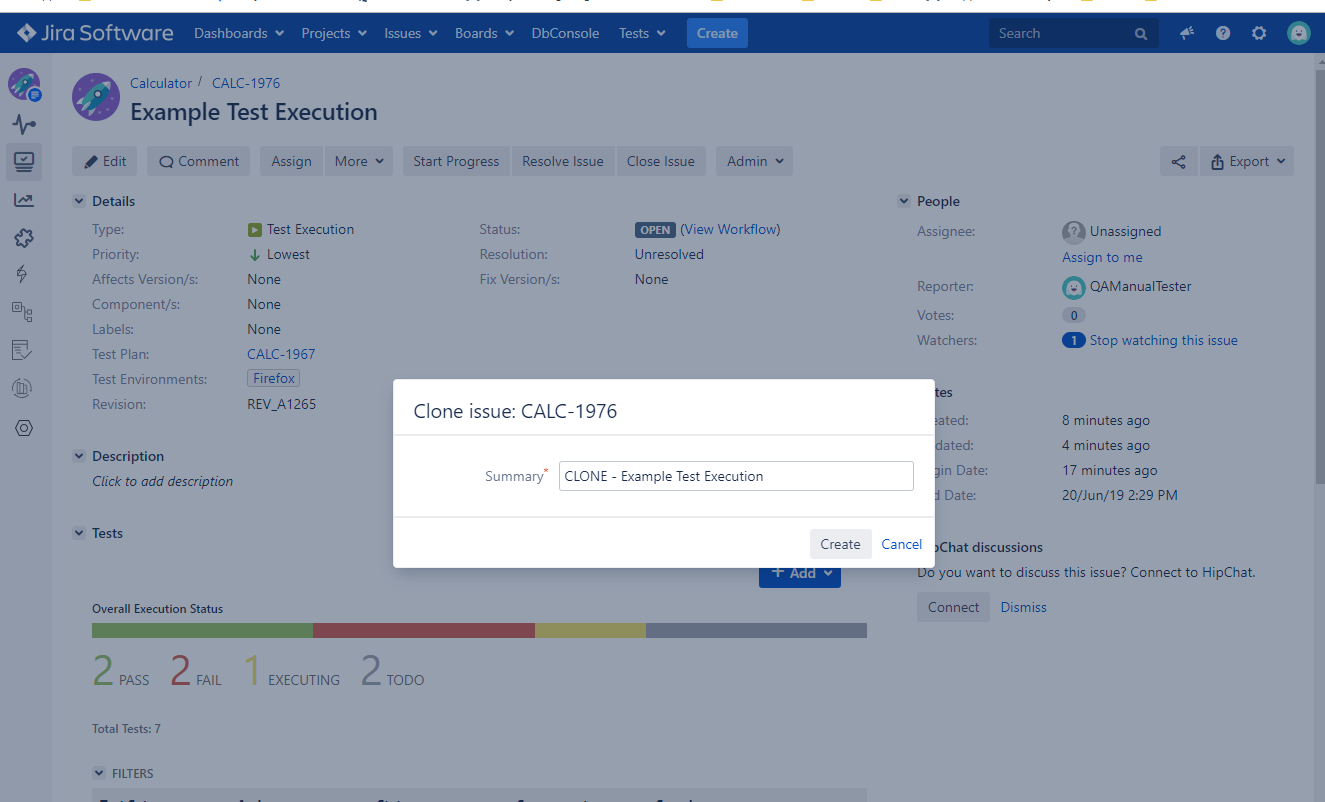Image resolution: width=1325 pixels, height=802 pixels.
Task: Open the Projects menu
Action: click(x=334, y=33)
